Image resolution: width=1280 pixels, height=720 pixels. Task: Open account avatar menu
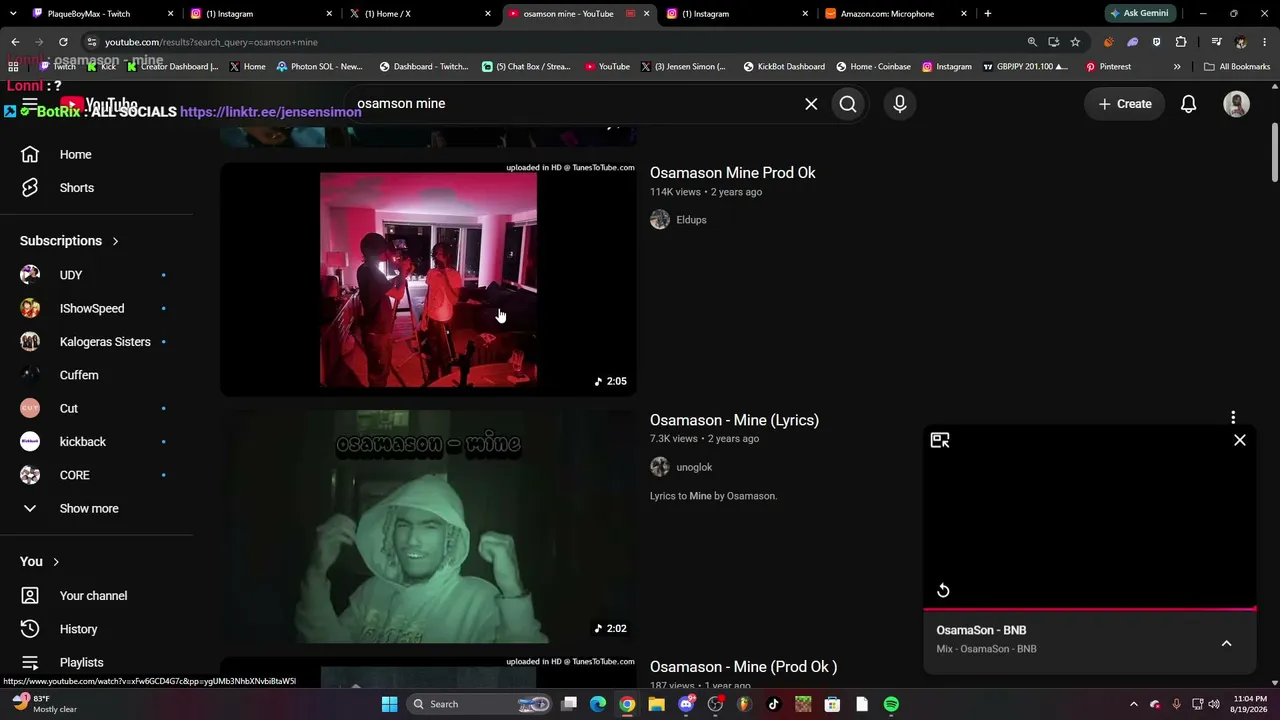click(x=1237, y=104)
